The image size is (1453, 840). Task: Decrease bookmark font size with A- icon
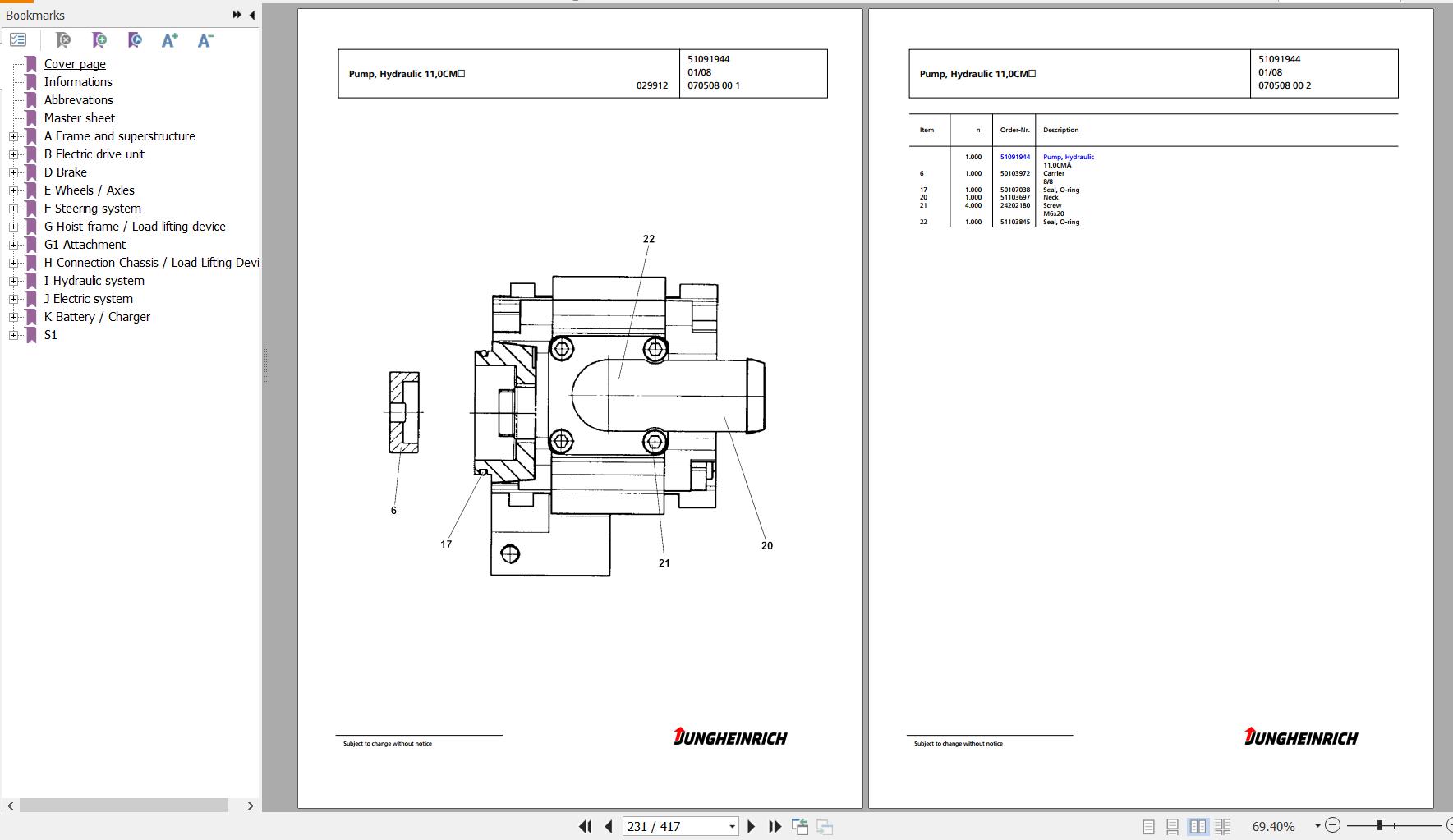[x=206, y=39]
